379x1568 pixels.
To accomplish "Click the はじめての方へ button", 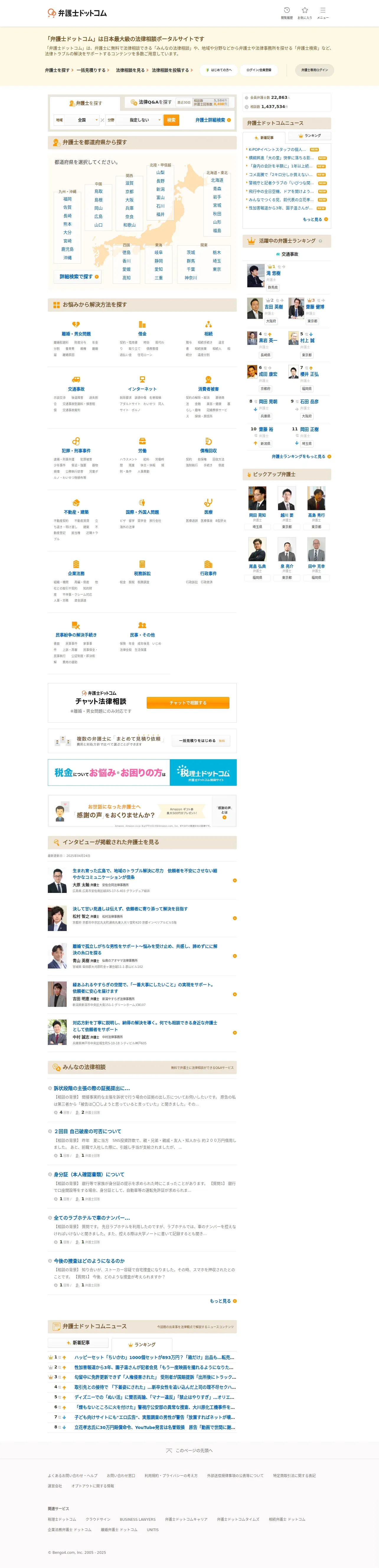I will (x=218, y=70).
